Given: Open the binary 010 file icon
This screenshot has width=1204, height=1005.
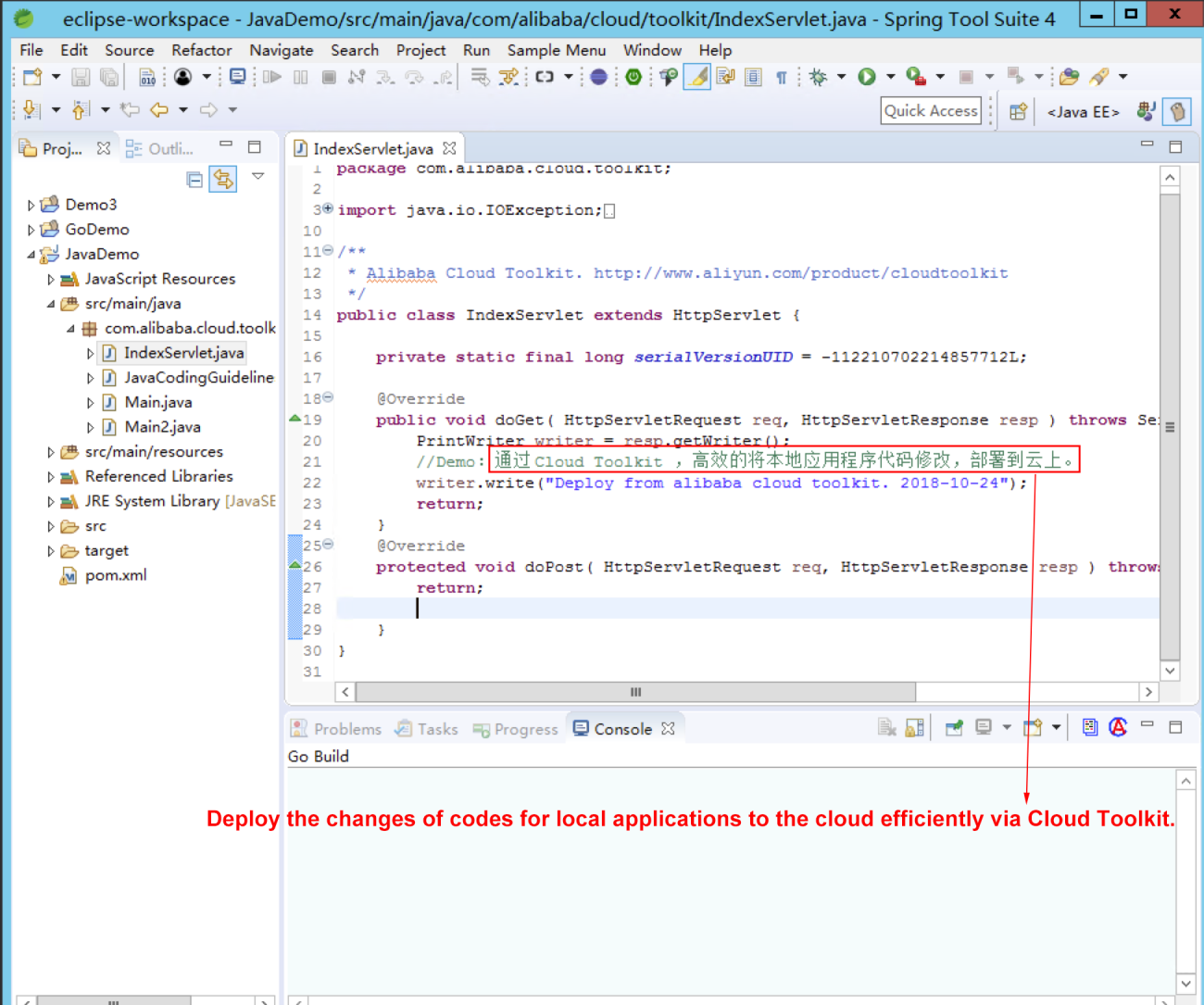Looking at the screenshot, I should point(147,77).
